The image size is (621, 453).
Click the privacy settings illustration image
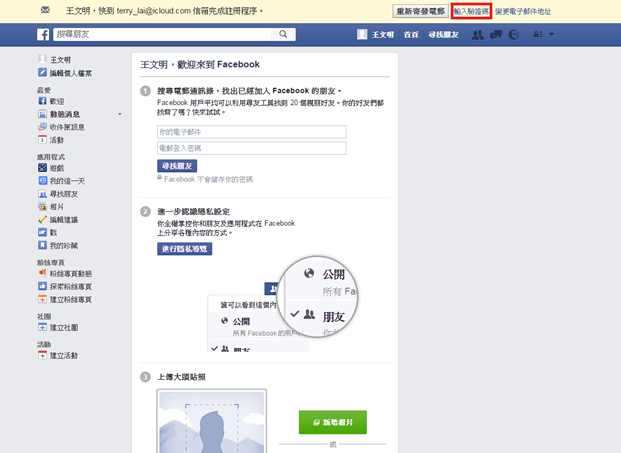click(283, 304)
